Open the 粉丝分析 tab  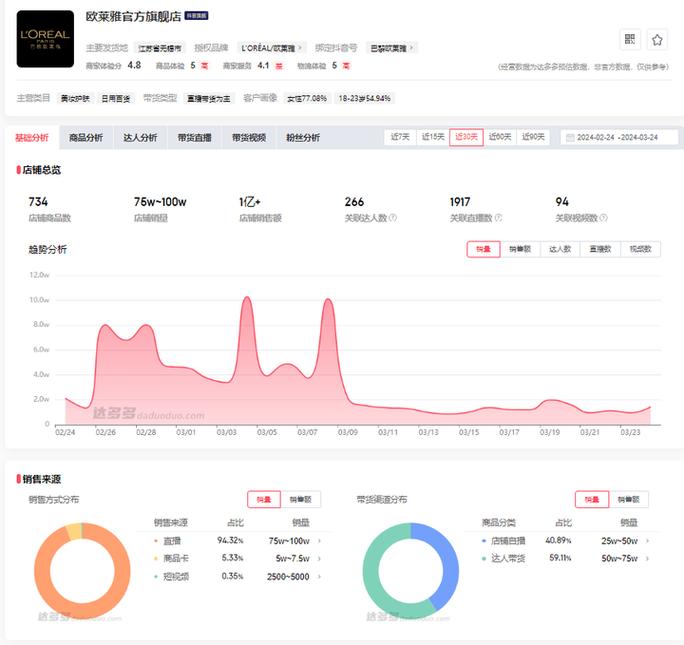[x=303, y=137]
